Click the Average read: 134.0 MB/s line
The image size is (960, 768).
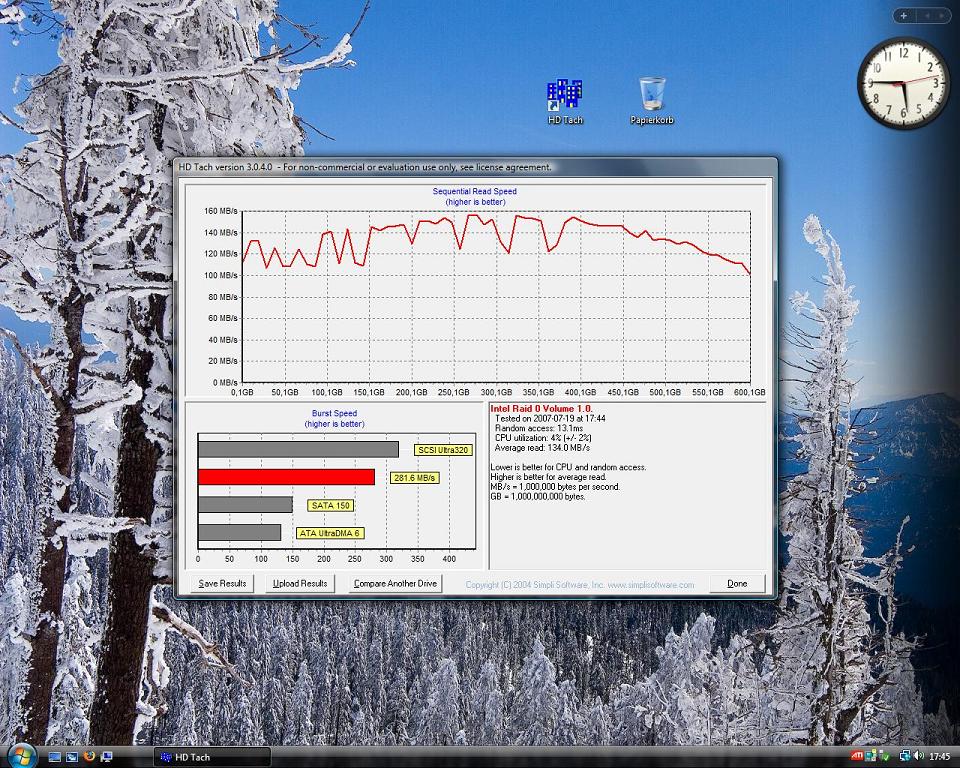pyautogui.click(x=542, y=448)
